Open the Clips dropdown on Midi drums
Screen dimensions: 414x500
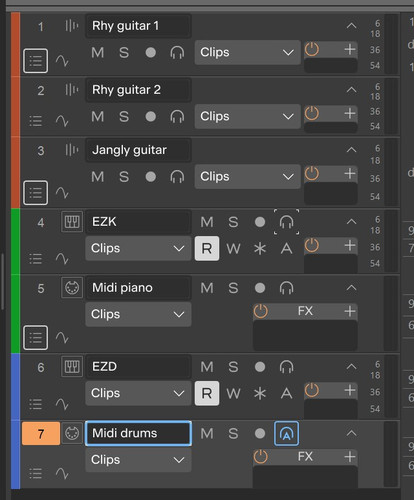[x=138, y=460]
